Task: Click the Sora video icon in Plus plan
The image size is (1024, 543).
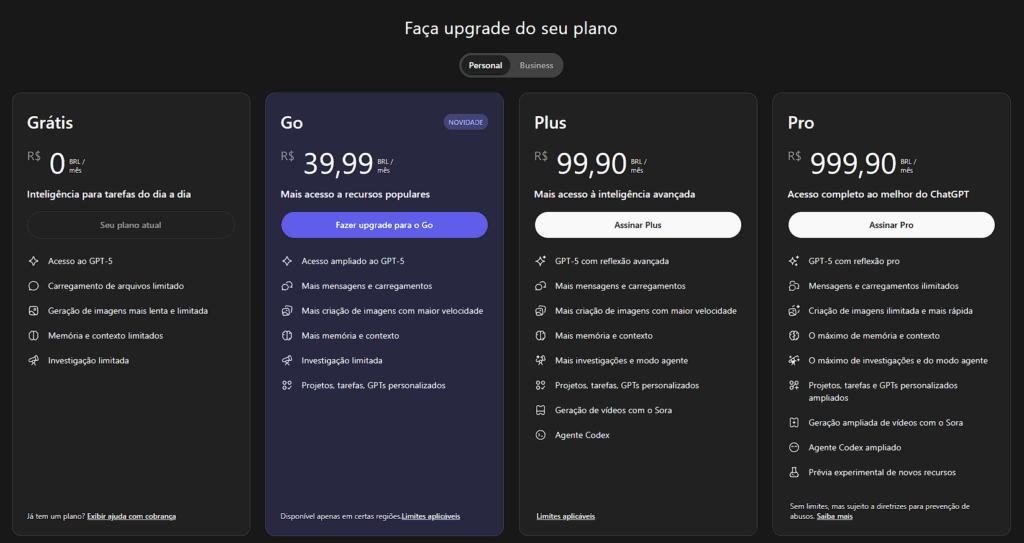Action: 540,410
